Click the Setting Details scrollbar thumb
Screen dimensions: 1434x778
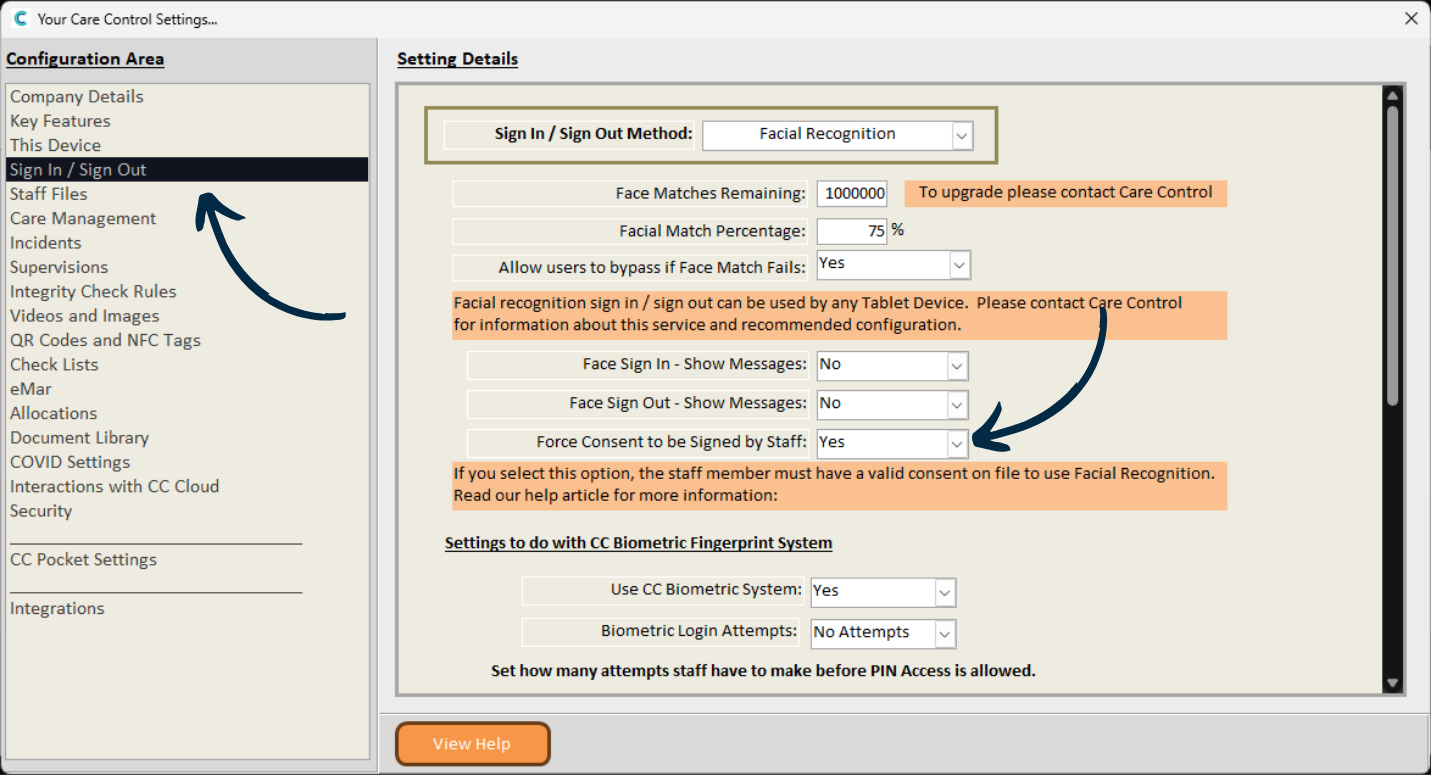pos(1392,255)
